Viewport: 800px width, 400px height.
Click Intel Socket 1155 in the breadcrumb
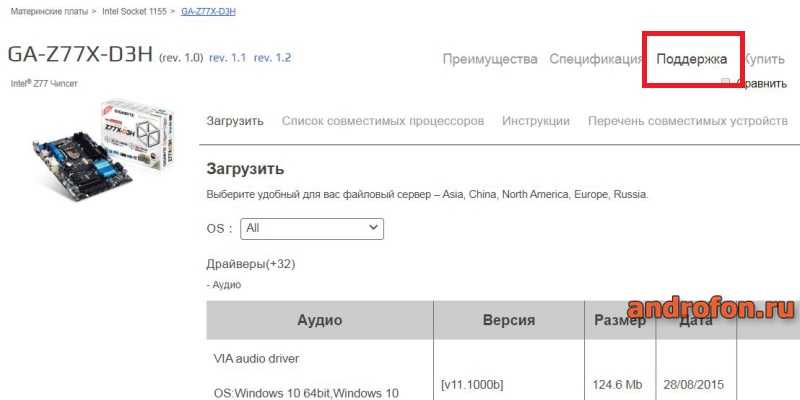click(x=134, y=11)
